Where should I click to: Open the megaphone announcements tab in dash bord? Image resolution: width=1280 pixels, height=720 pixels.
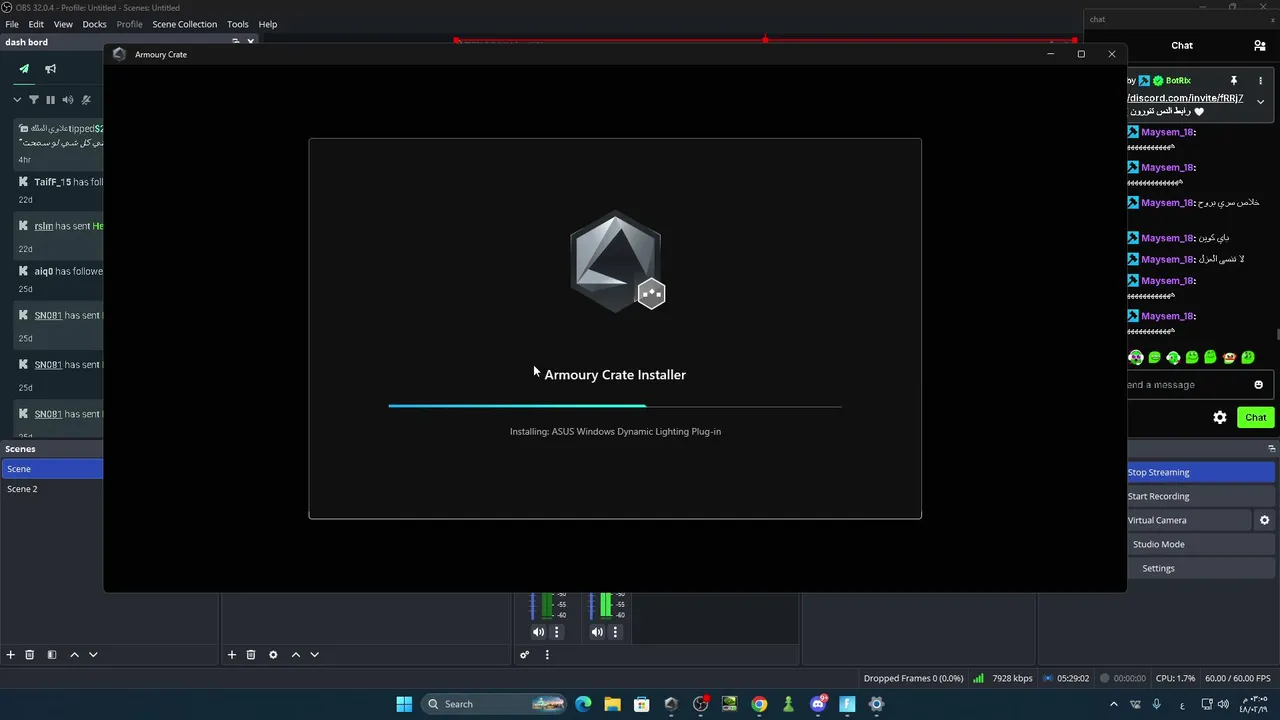(x=50, y=69)
